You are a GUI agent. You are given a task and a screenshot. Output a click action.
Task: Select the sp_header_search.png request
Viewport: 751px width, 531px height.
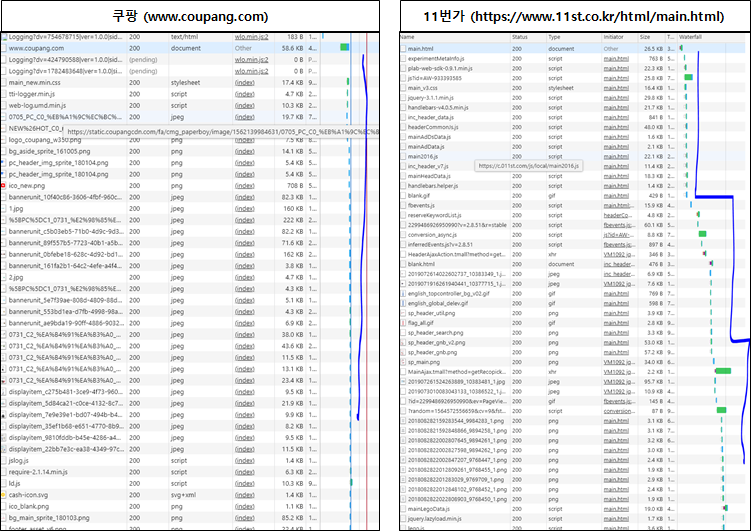point(573,332)
